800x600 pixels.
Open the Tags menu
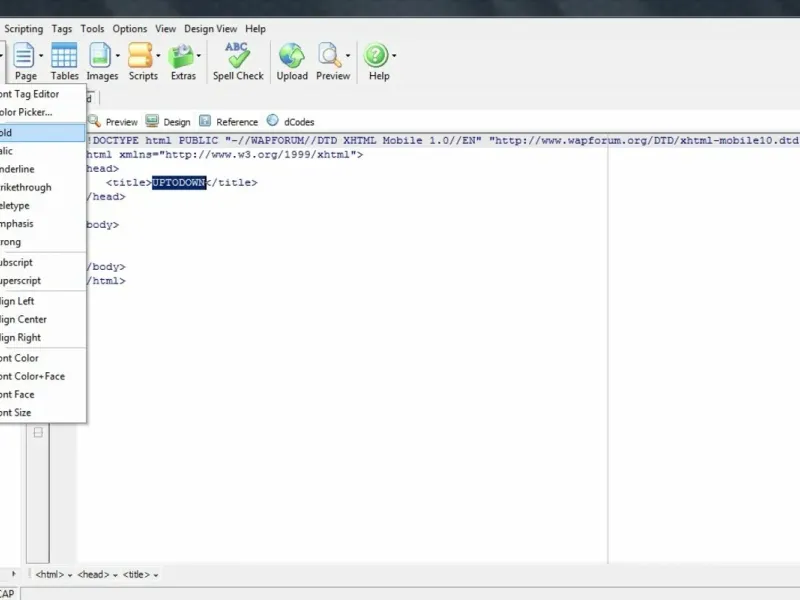pos(62,29)
